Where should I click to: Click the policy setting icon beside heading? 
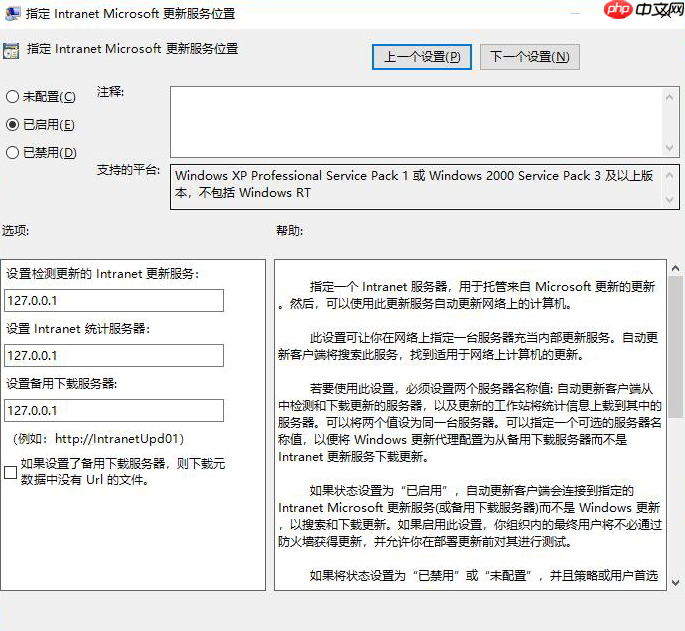[x=11, y=51]
